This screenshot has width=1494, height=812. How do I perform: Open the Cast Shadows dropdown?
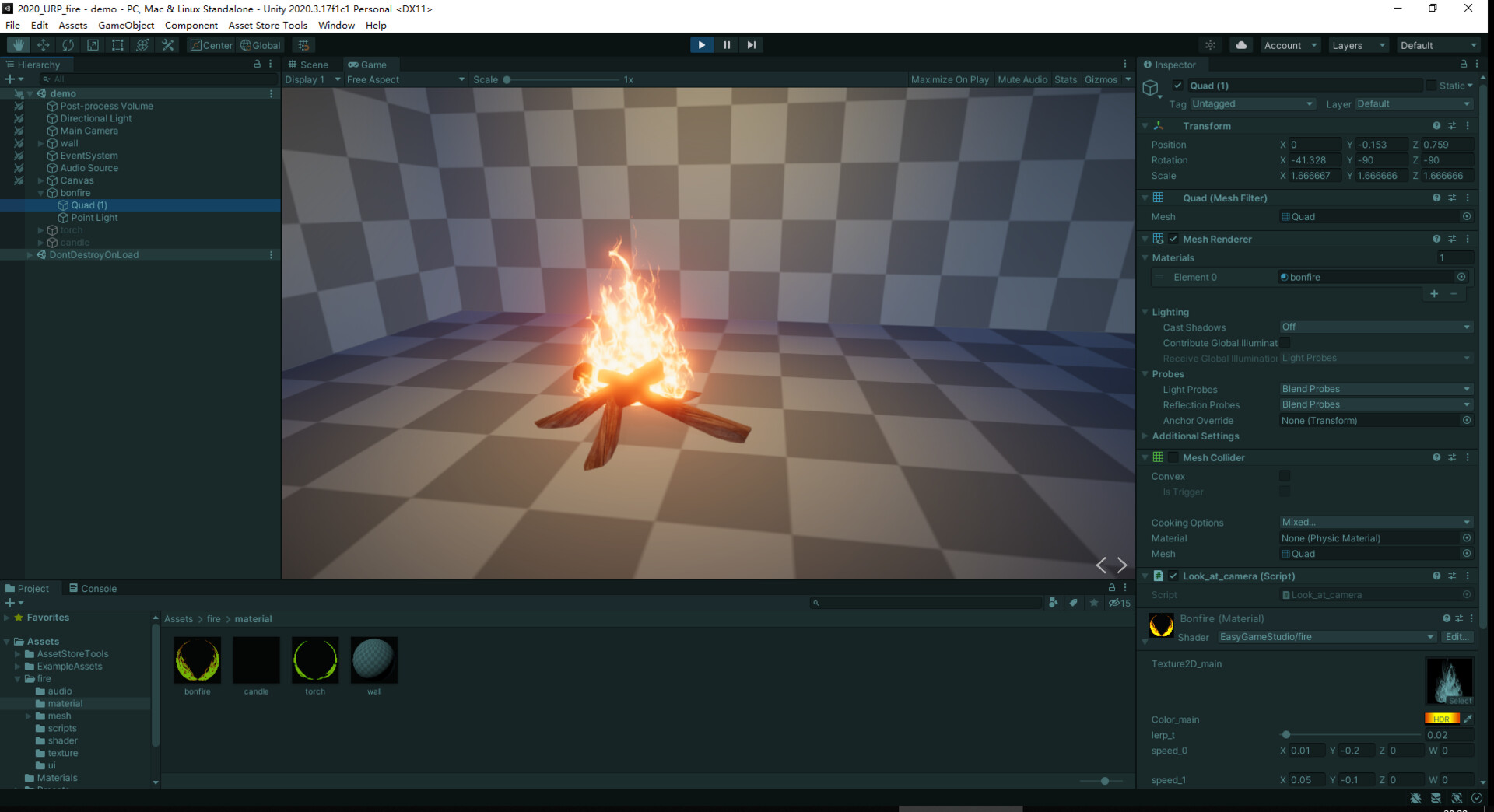coord(1375,327)
